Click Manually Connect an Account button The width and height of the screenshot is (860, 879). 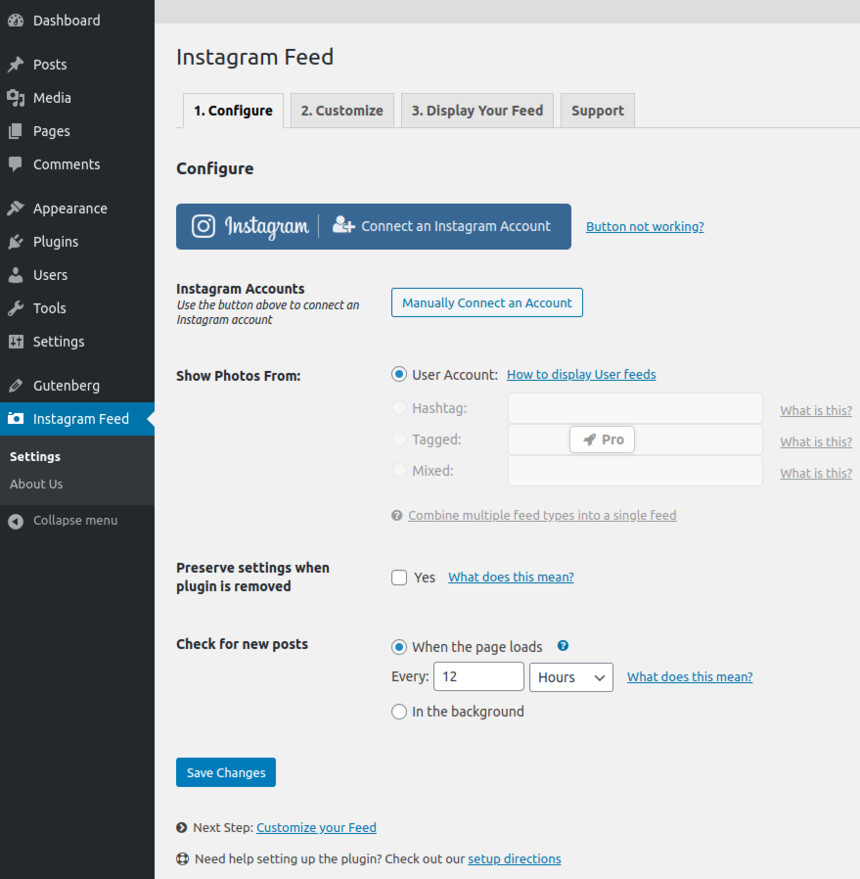487,303
